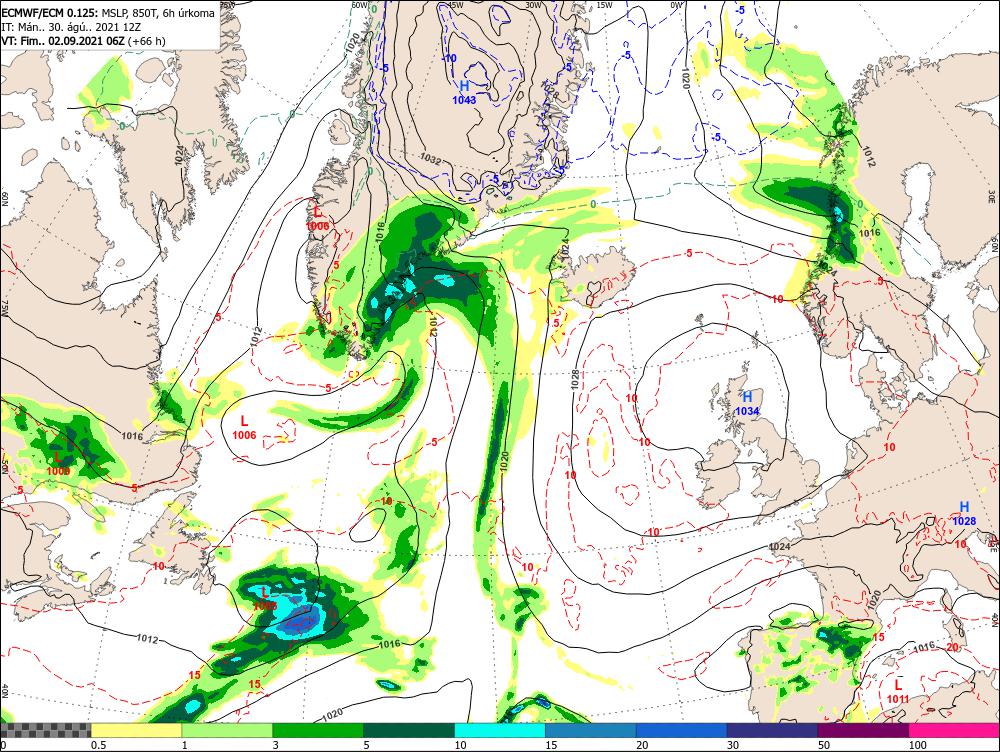Click the 1028 isobar label west of Ireland
Viewport: 1000px width, 752px height.
point(575,380)
